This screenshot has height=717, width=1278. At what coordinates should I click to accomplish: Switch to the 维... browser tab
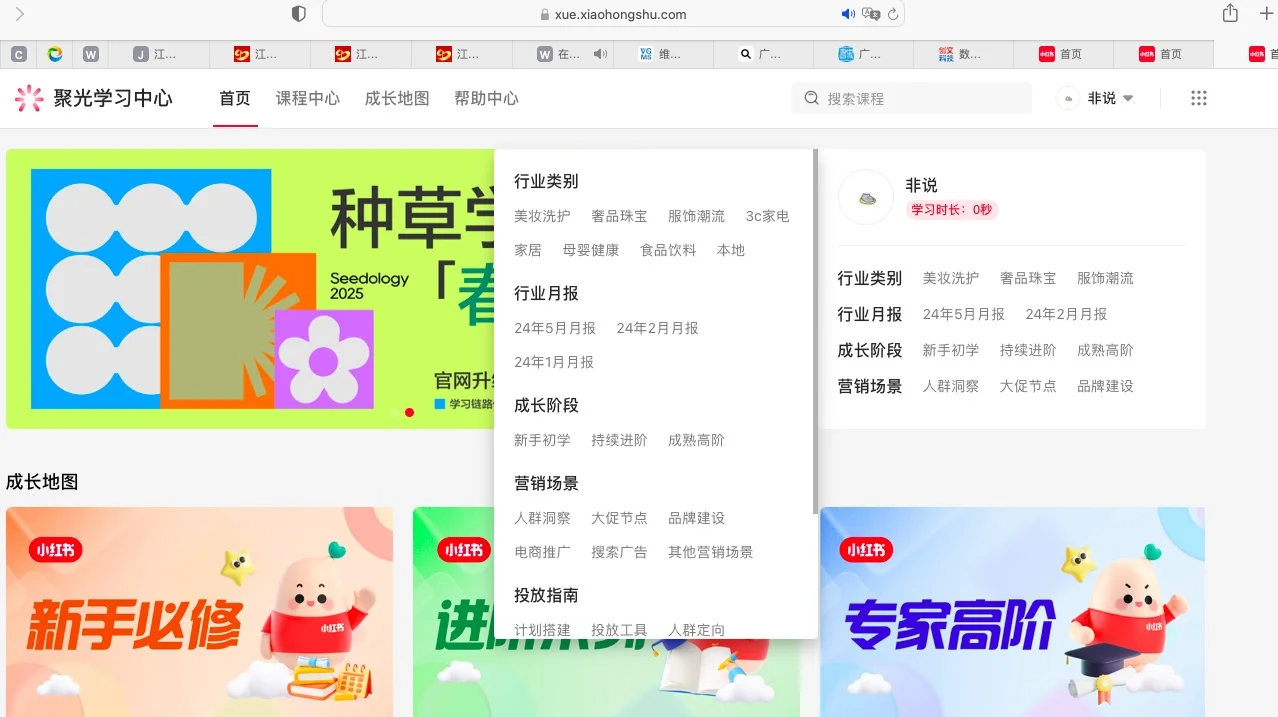tap(663, 54)
